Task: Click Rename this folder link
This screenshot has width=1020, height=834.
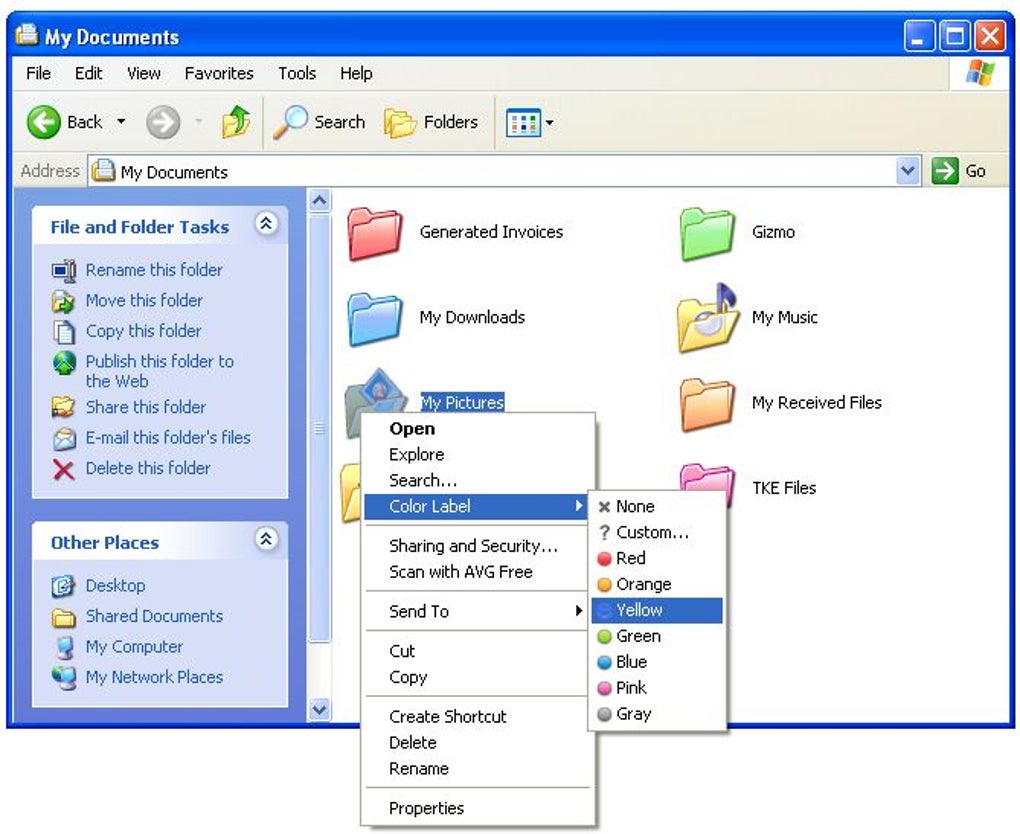Action: tap(154, 269)
